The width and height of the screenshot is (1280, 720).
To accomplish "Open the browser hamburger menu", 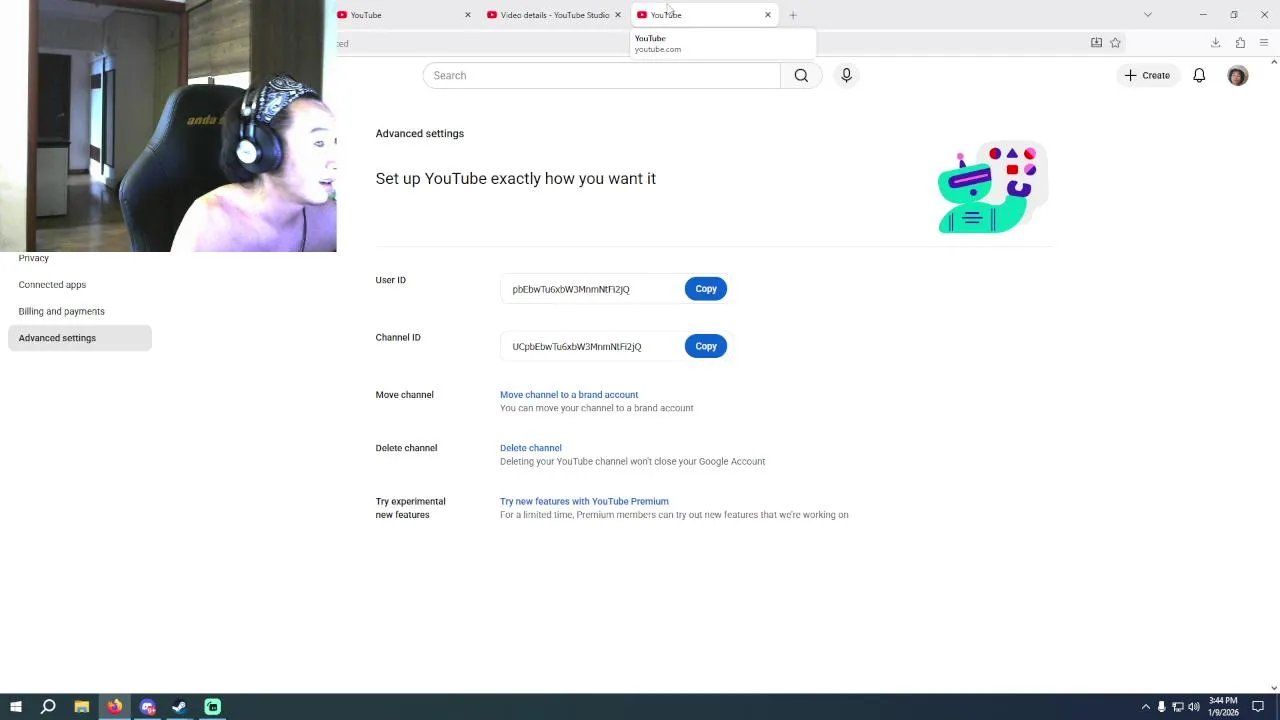I will [1264, 43].
